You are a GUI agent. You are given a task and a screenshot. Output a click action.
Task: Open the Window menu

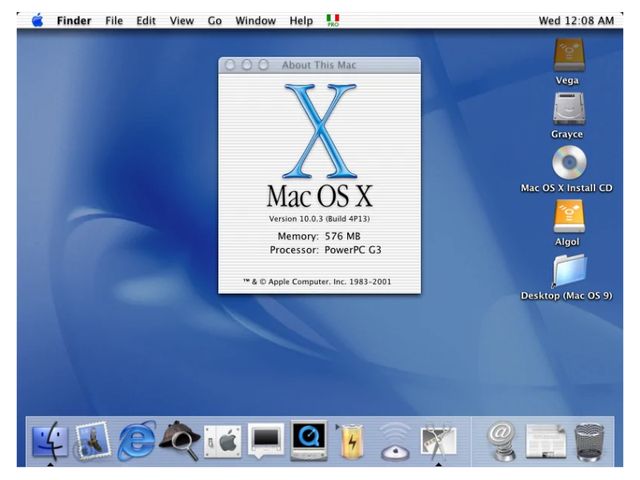pyautogui.click(x=255, y=20)
